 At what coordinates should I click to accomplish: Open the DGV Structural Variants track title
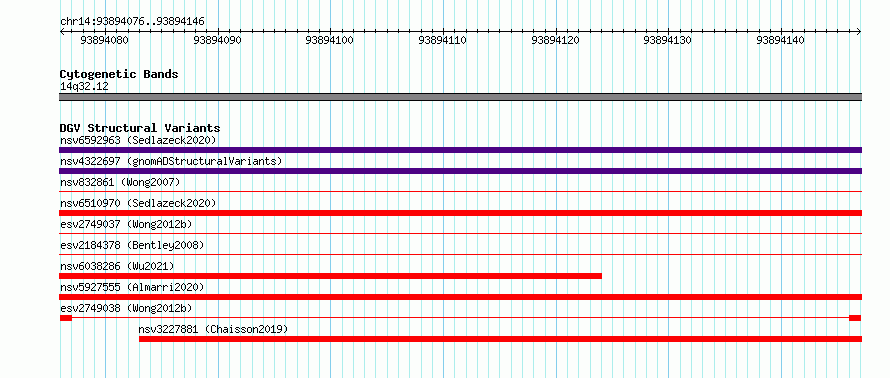tap(140, 128)
